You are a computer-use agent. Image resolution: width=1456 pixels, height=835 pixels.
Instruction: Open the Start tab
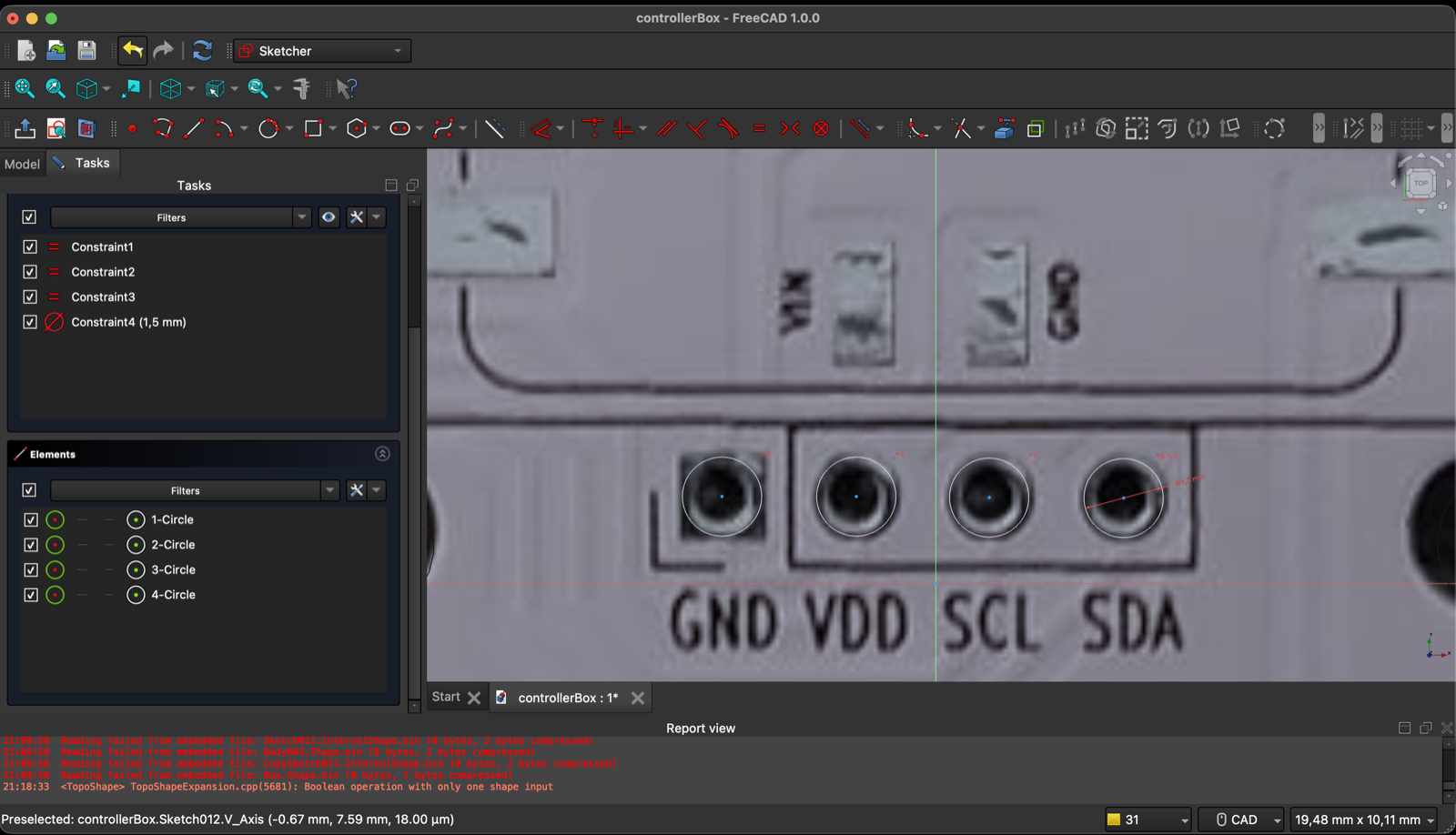coord(445,697)
